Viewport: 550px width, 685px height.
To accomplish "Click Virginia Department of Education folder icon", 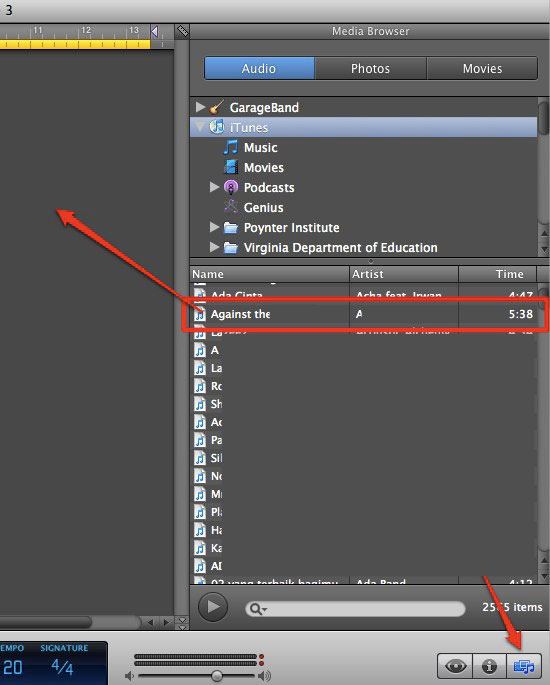I will click(x=231, y=248).
